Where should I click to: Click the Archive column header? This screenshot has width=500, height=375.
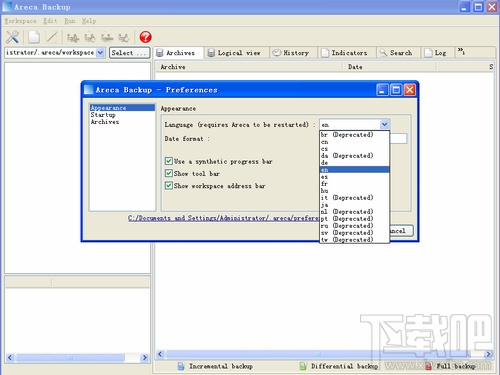point(249,67)
